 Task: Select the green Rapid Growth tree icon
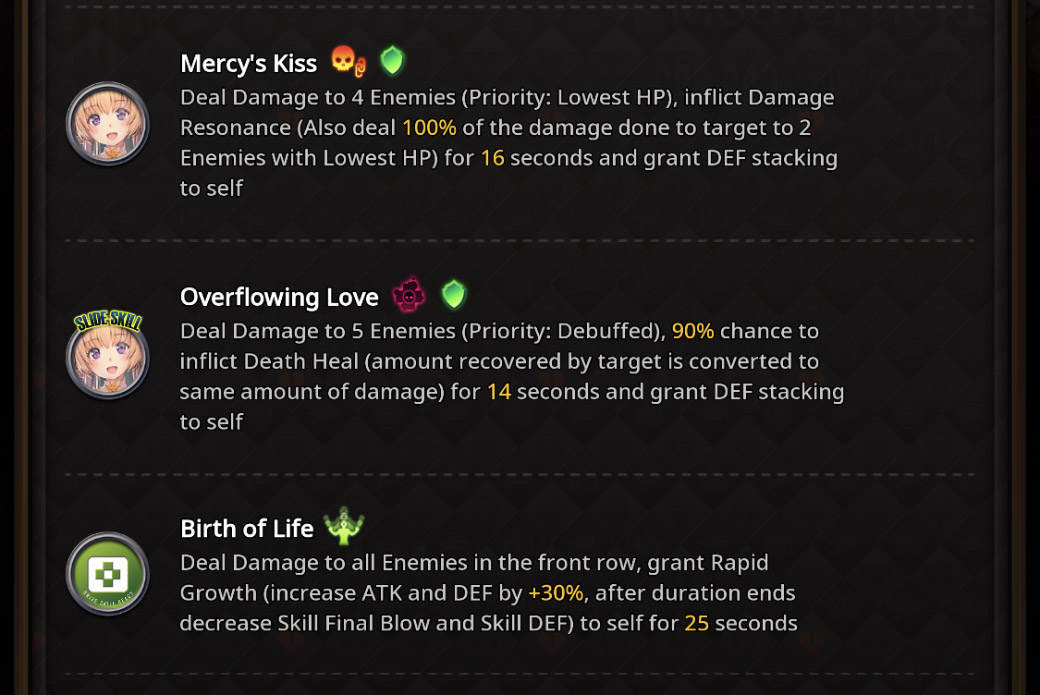coord(344,526)
